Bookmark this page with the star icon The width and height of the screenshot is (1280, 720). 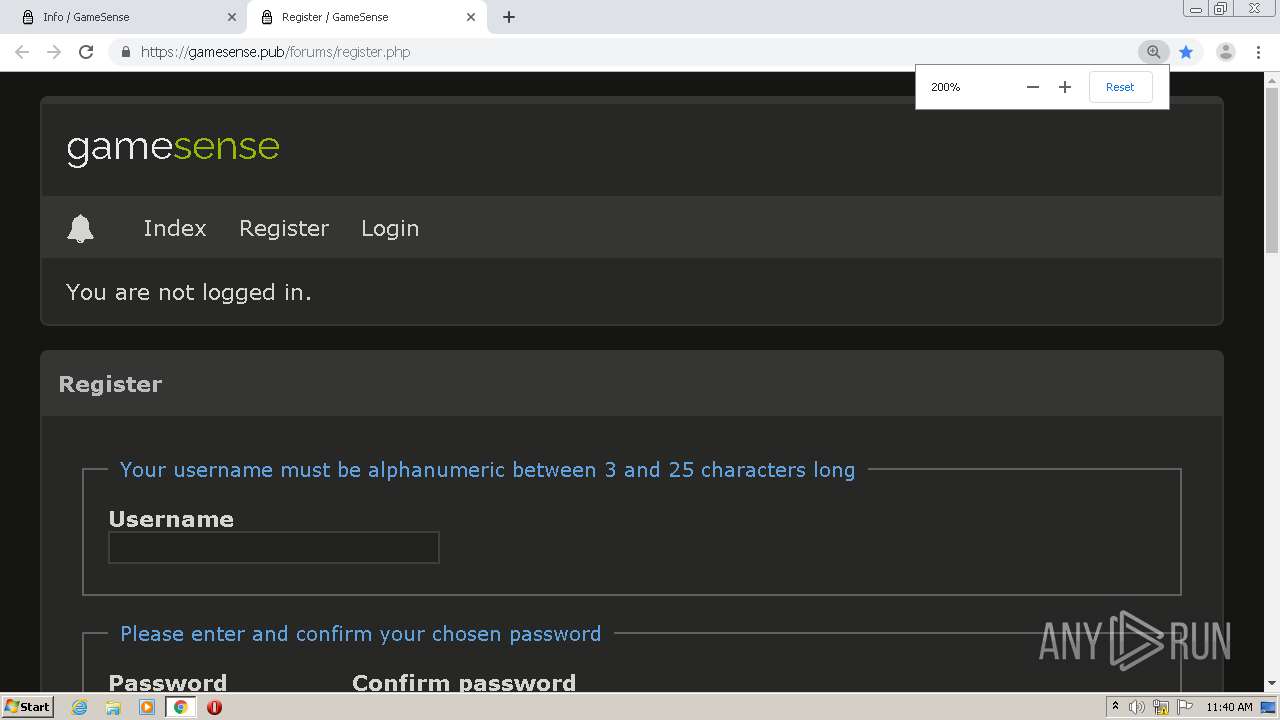tap(1186, 52)
